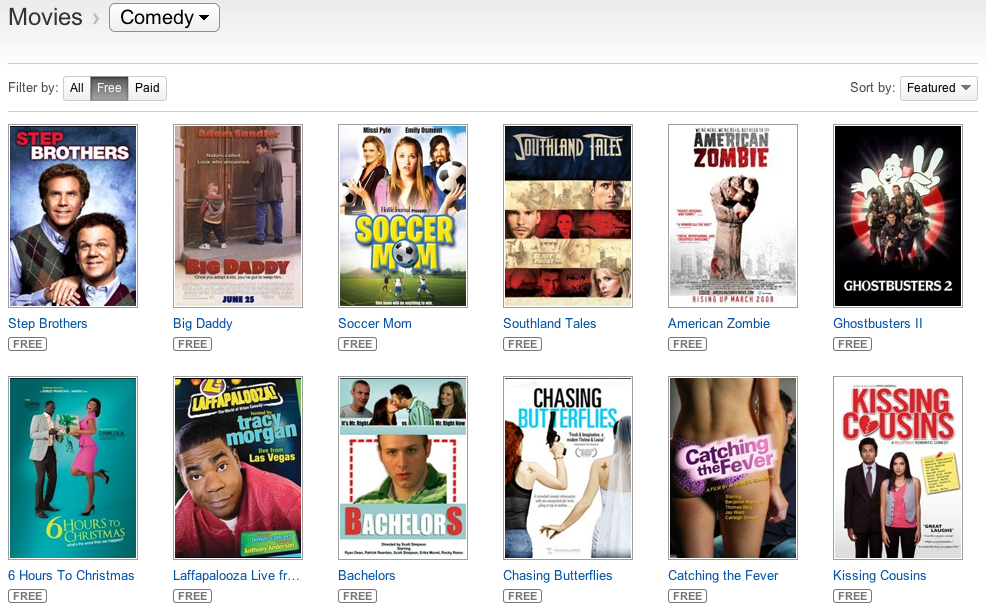Switch filter to Paid movies
986x611 pixels.
[147, 88]
